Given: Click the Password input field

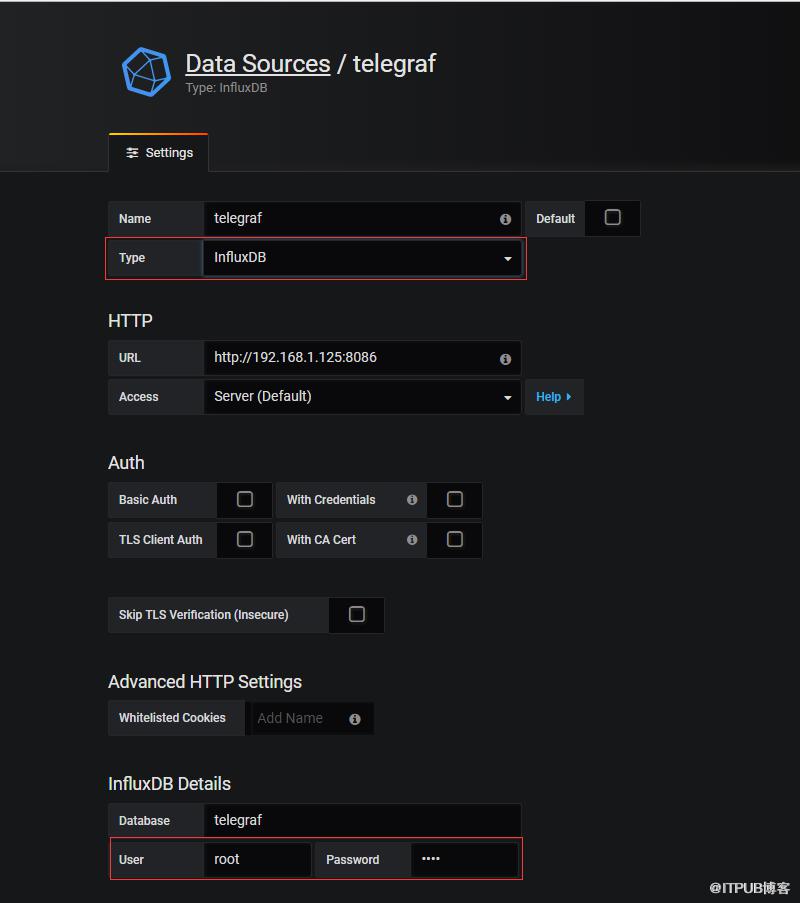Looking at the screenshot, I should (464, 860).
